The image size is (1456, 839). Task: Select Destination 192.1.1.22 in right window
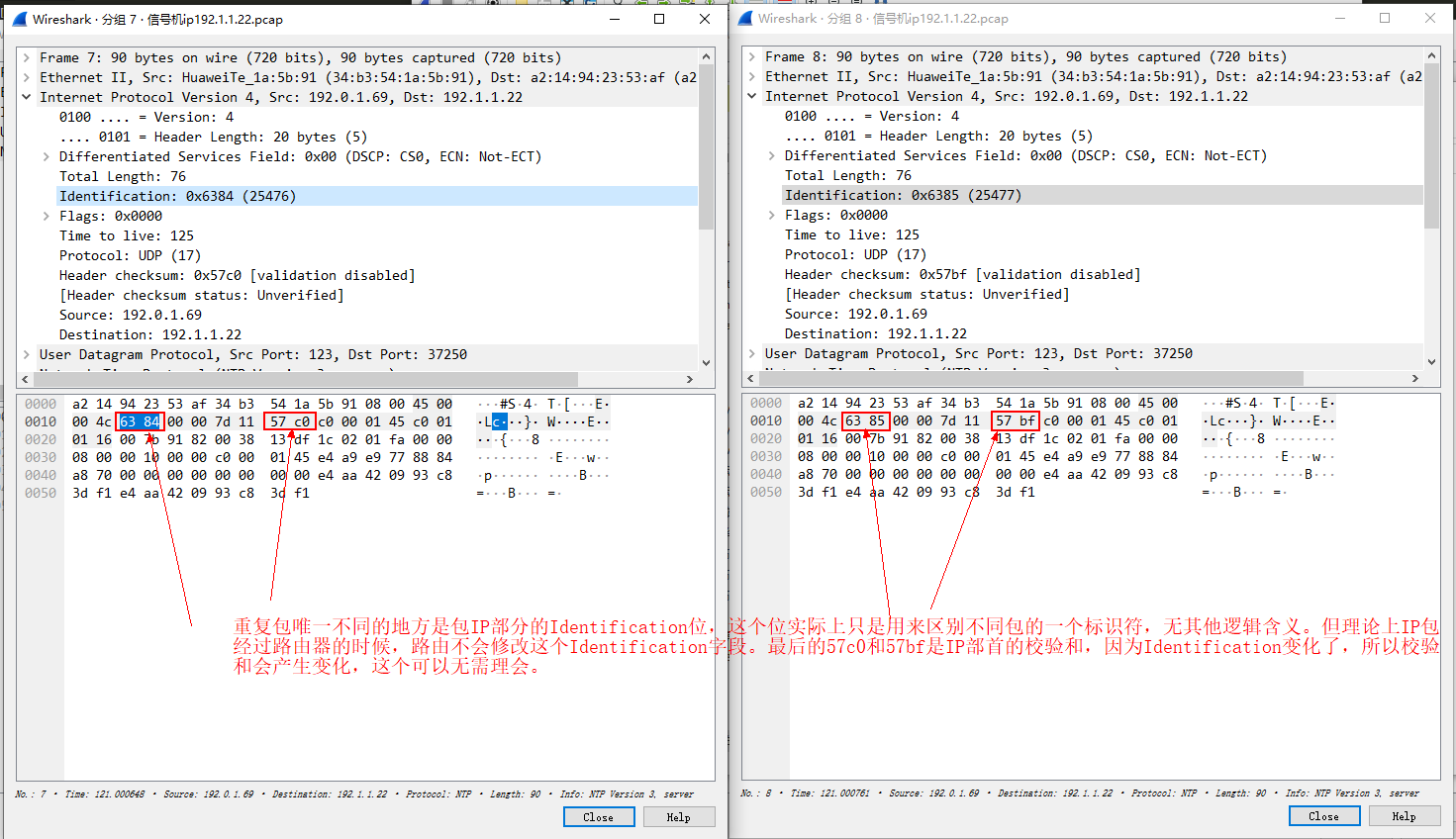click(875, 333)
